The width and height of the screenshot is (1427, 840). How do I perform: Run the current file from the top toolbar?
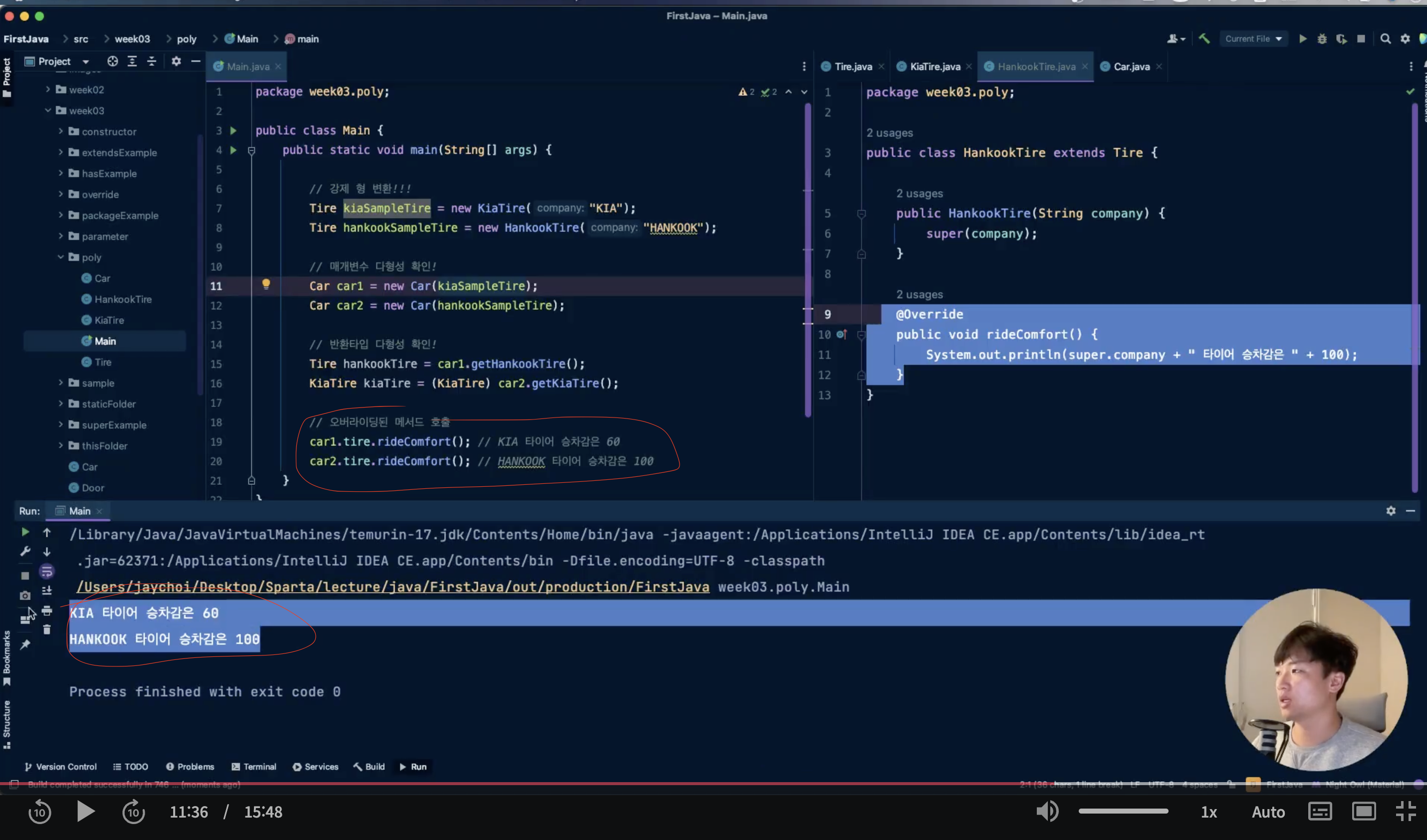pyautogui.click(x=1302, y=38)
